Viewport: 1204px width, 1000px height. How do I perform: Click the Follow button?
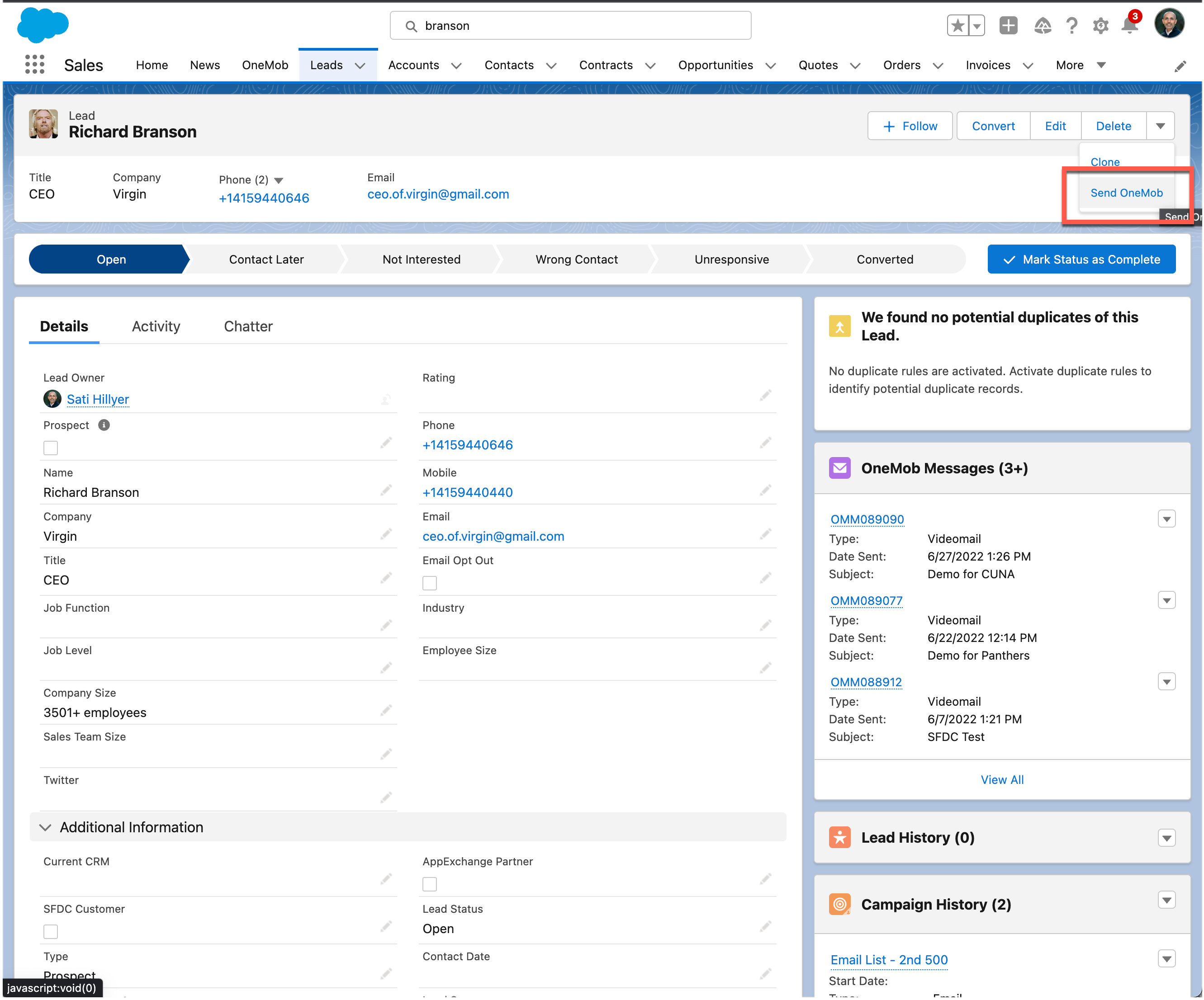click(x=910, y=126)
